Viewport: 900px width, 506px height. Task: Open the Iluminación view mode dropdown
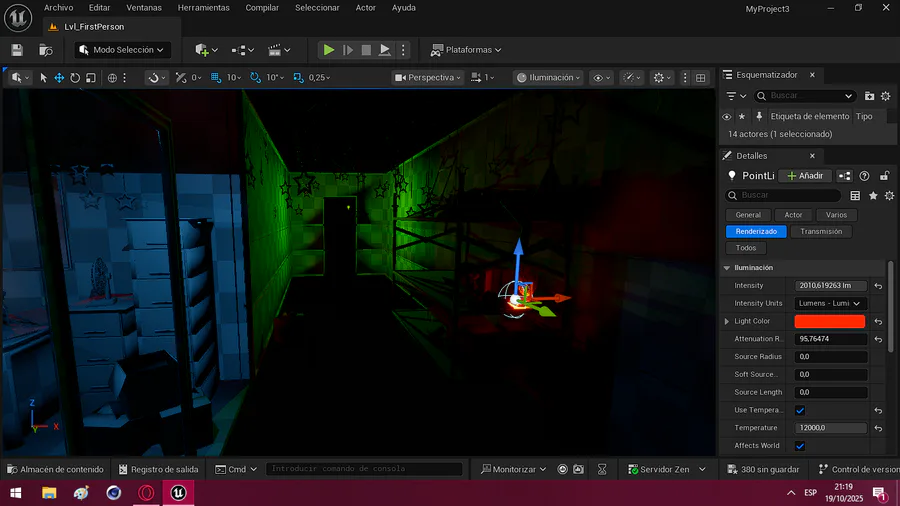(549, 77)
